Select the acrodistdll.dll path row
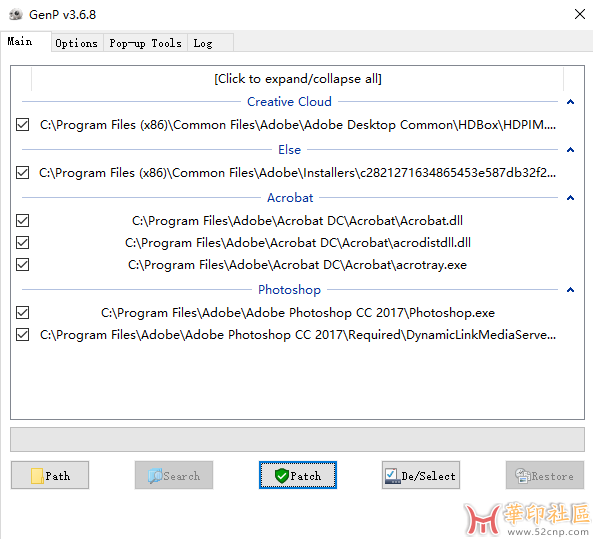Viewport: 593px width, 539px height. coord(298,242)
